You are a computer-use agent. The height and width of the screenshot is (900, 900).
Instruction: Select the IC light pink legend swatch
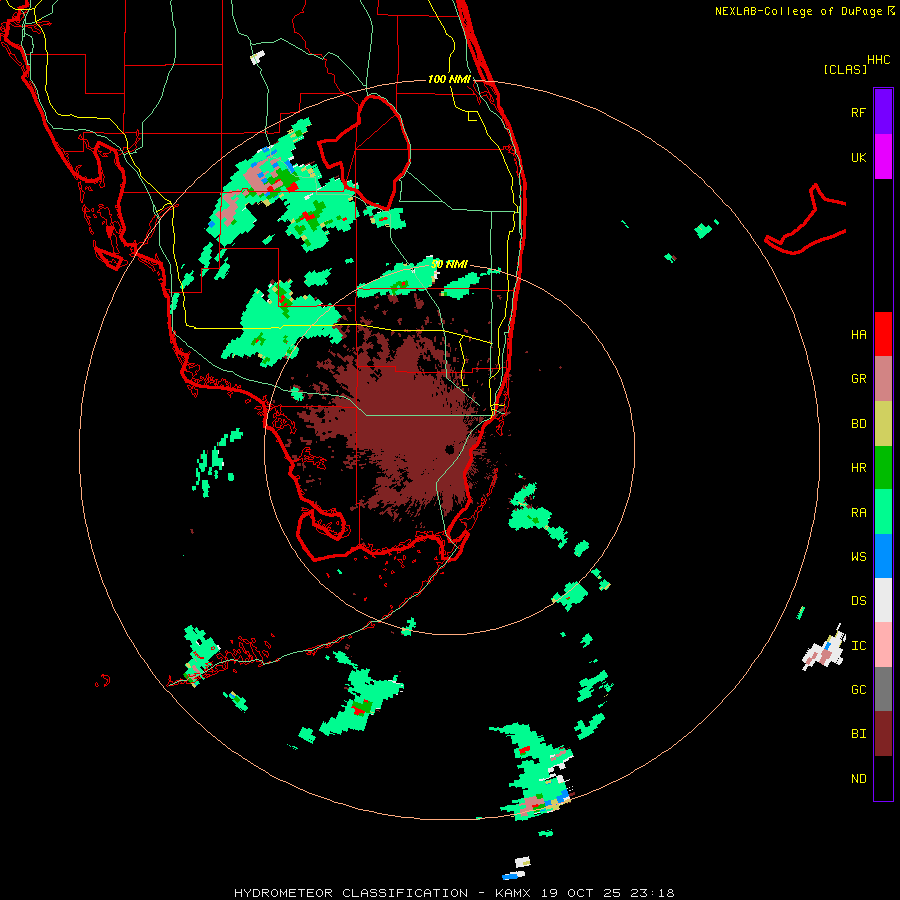point(883,645)
